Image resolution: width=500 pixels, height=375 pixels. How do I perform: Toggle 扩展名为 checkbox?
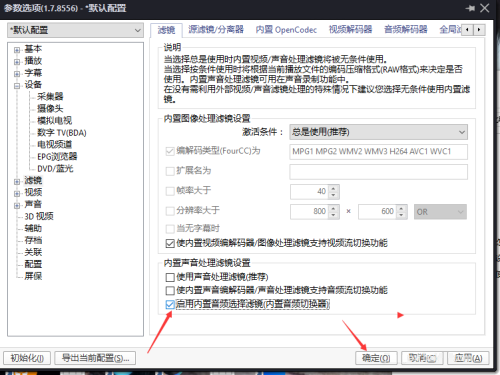click(170, 171)
